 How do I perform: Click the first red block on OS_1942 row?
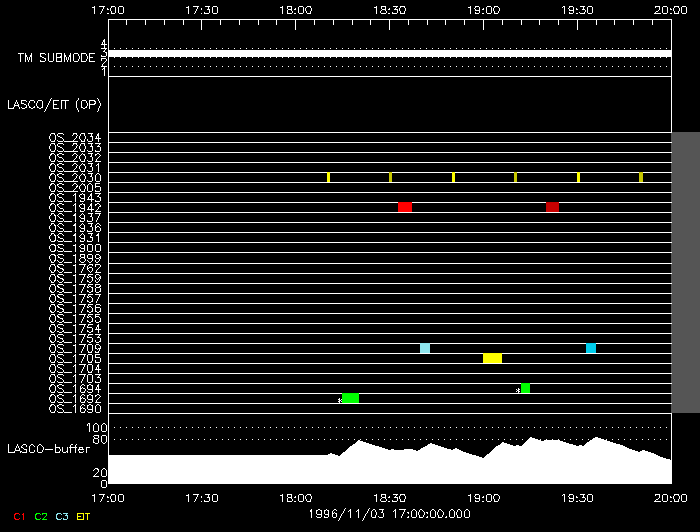pyautogui.click(x=405, y=207)
